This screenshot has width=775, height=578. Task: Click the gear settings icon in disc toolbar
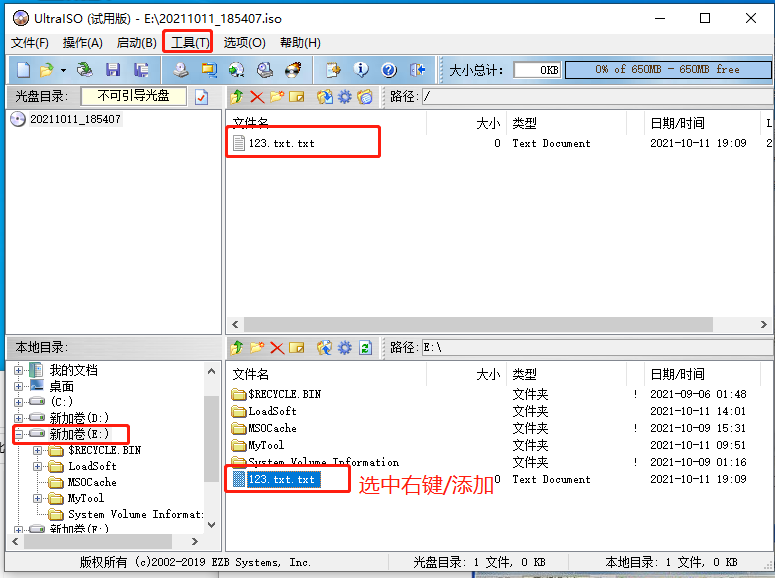point(344,96)
